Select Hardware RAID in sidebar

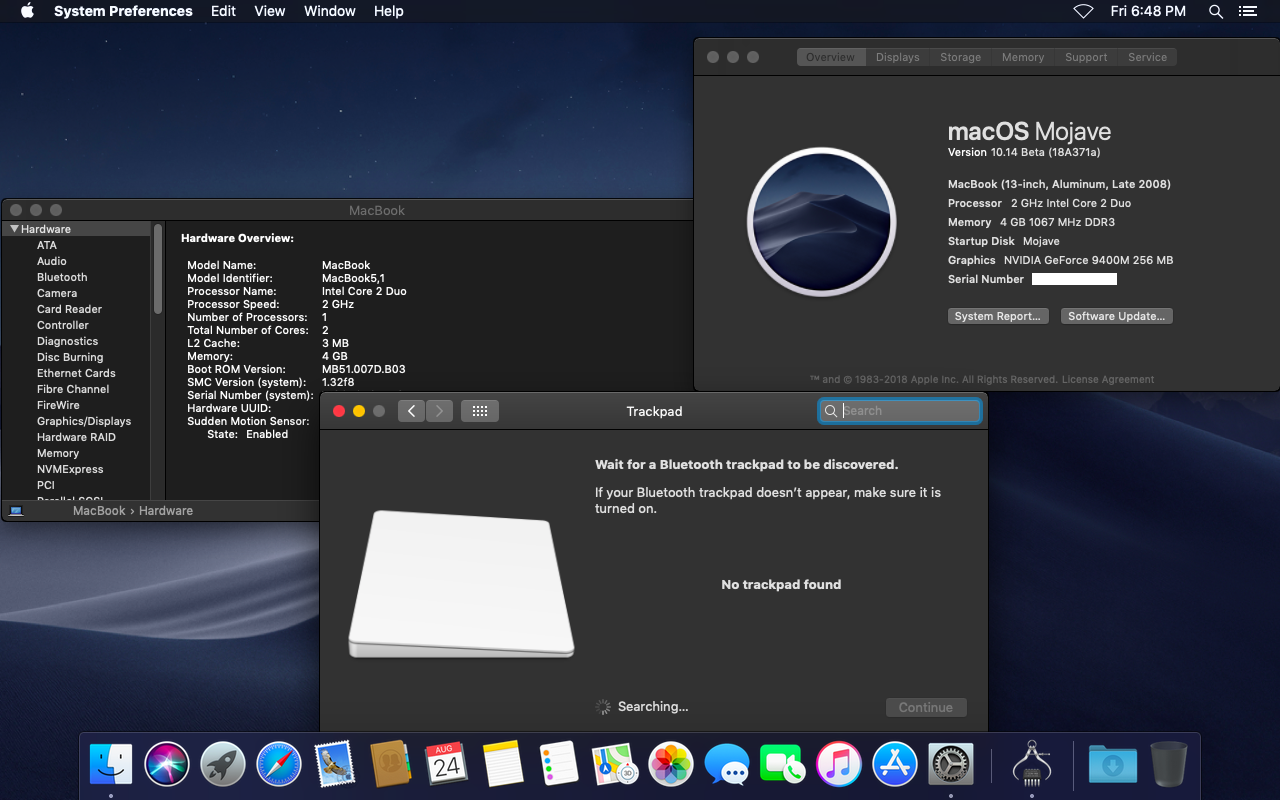[76, 437]
